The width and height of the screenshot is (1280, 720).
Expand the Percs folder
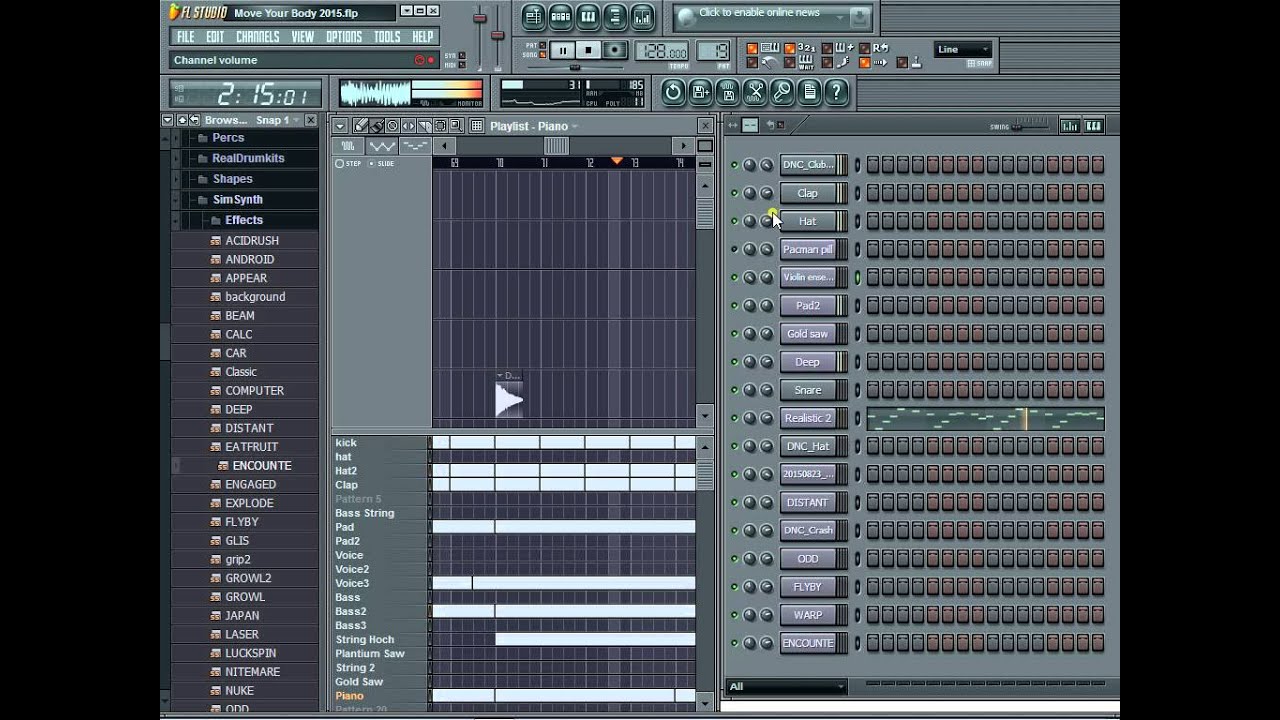[x=176, y=138]
